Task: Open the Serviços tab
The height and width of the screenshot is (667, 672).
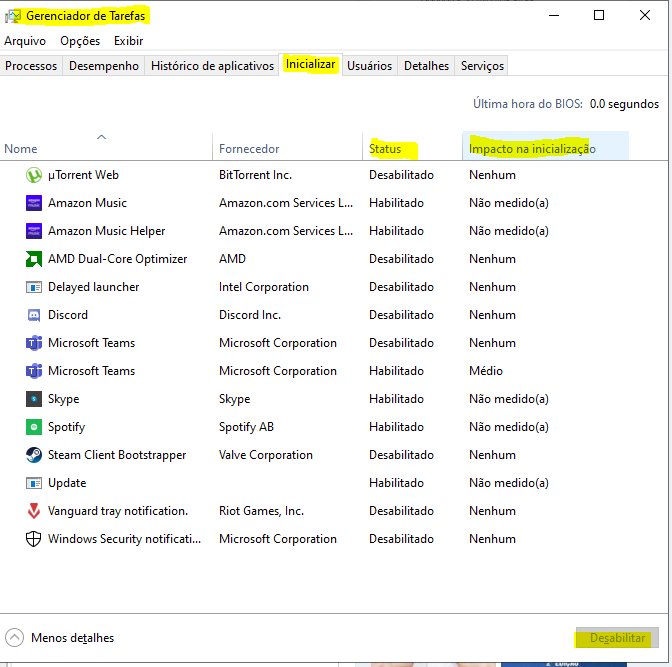Action: click(482, 66)
